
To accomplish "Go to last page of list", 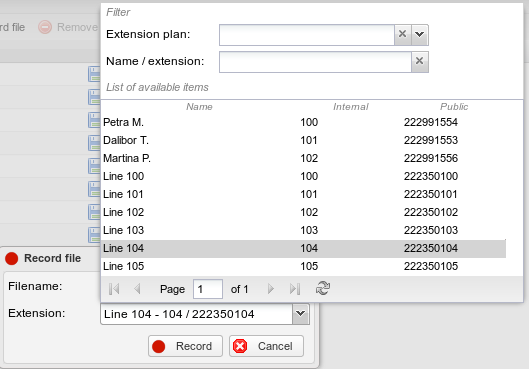I will [295, 289].
